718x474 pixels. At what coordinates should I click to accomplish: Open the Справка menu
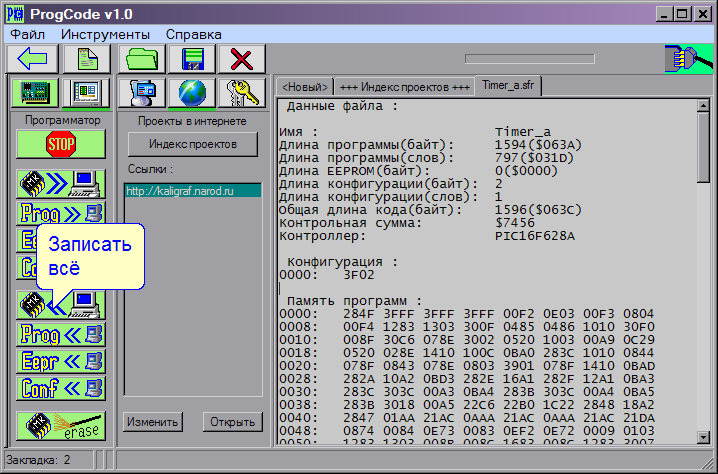[194, 34]
